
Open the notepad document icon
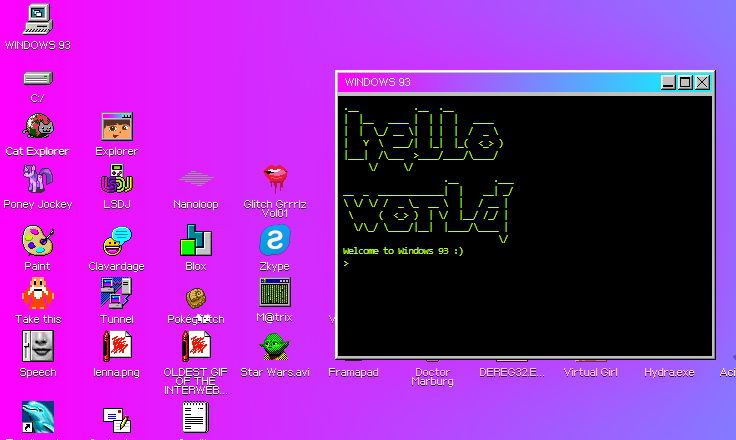(195, 417)
